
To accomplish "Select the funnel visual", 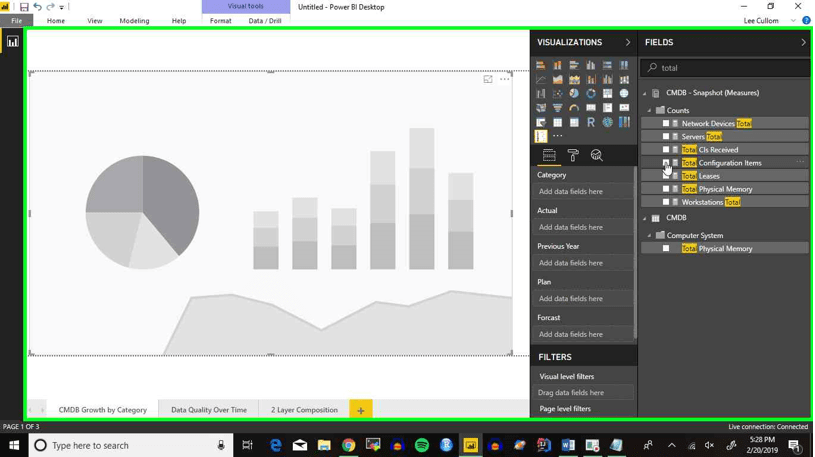I will (x=557, y=108).
